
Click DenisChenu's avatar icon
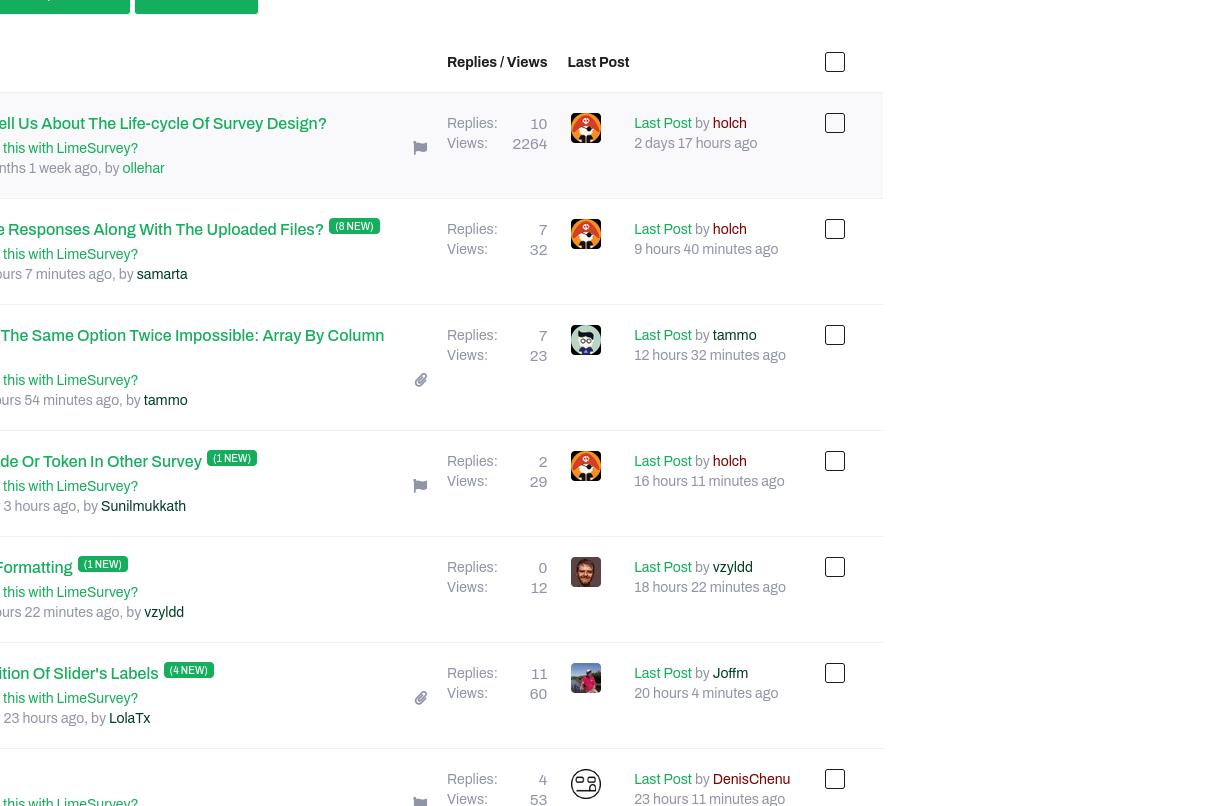pos(586,784)
